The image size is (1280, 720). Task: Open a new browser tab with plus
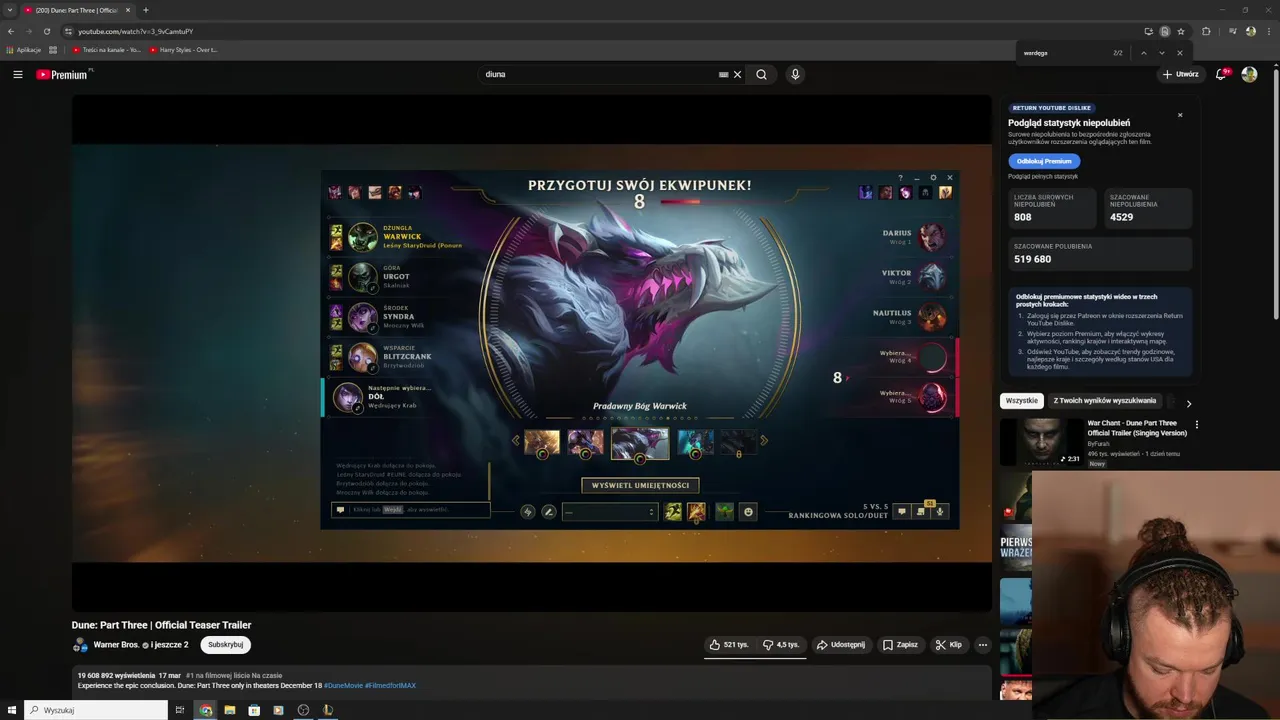[145, 10]
